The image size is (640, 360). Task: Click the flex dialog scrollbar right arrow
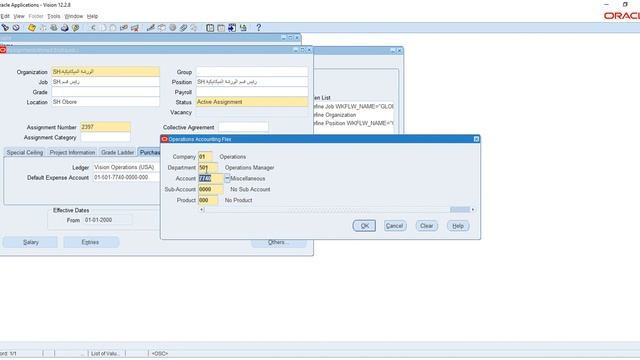click(473, 209)
